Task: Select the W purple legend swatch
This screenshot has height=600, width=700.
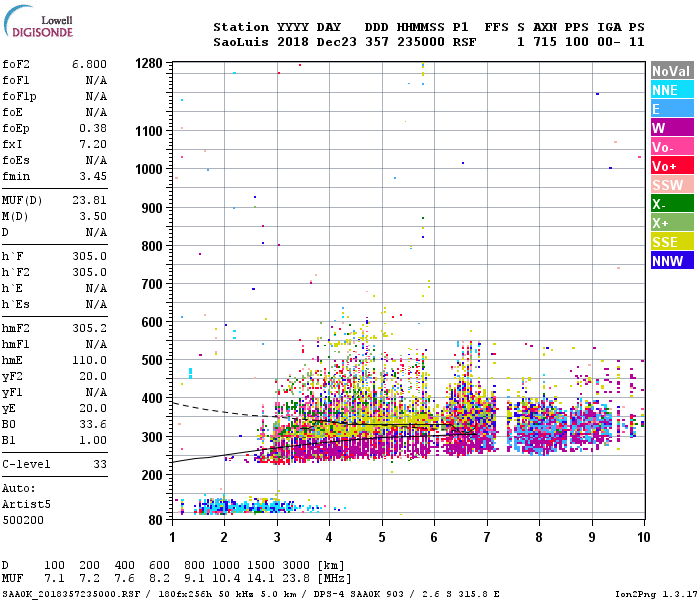Action: pyautogui.click(x=672, y=128)
